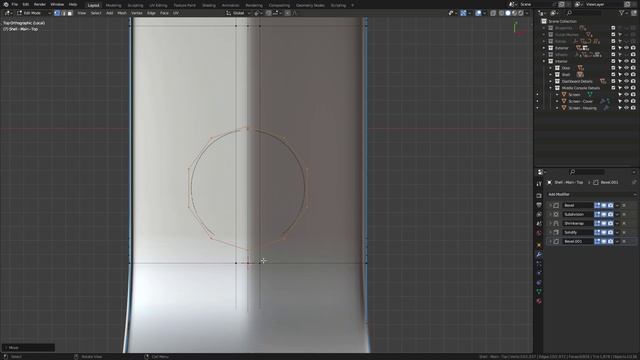
Task: Collapse the Interior collection
Action: (x=544, y=61)
